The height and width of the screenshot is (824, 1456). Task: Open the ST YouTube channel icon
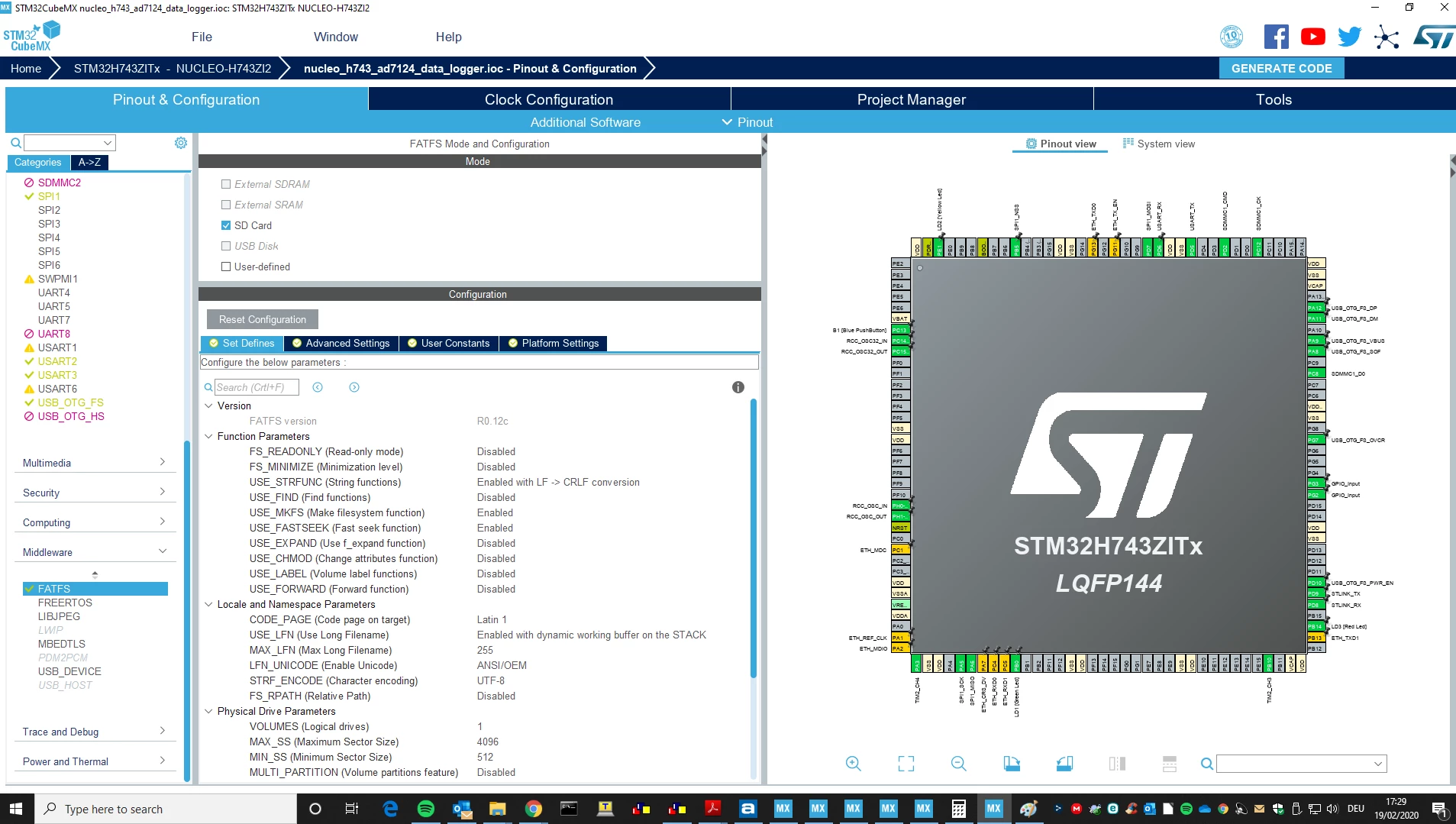click(1312, 37)
